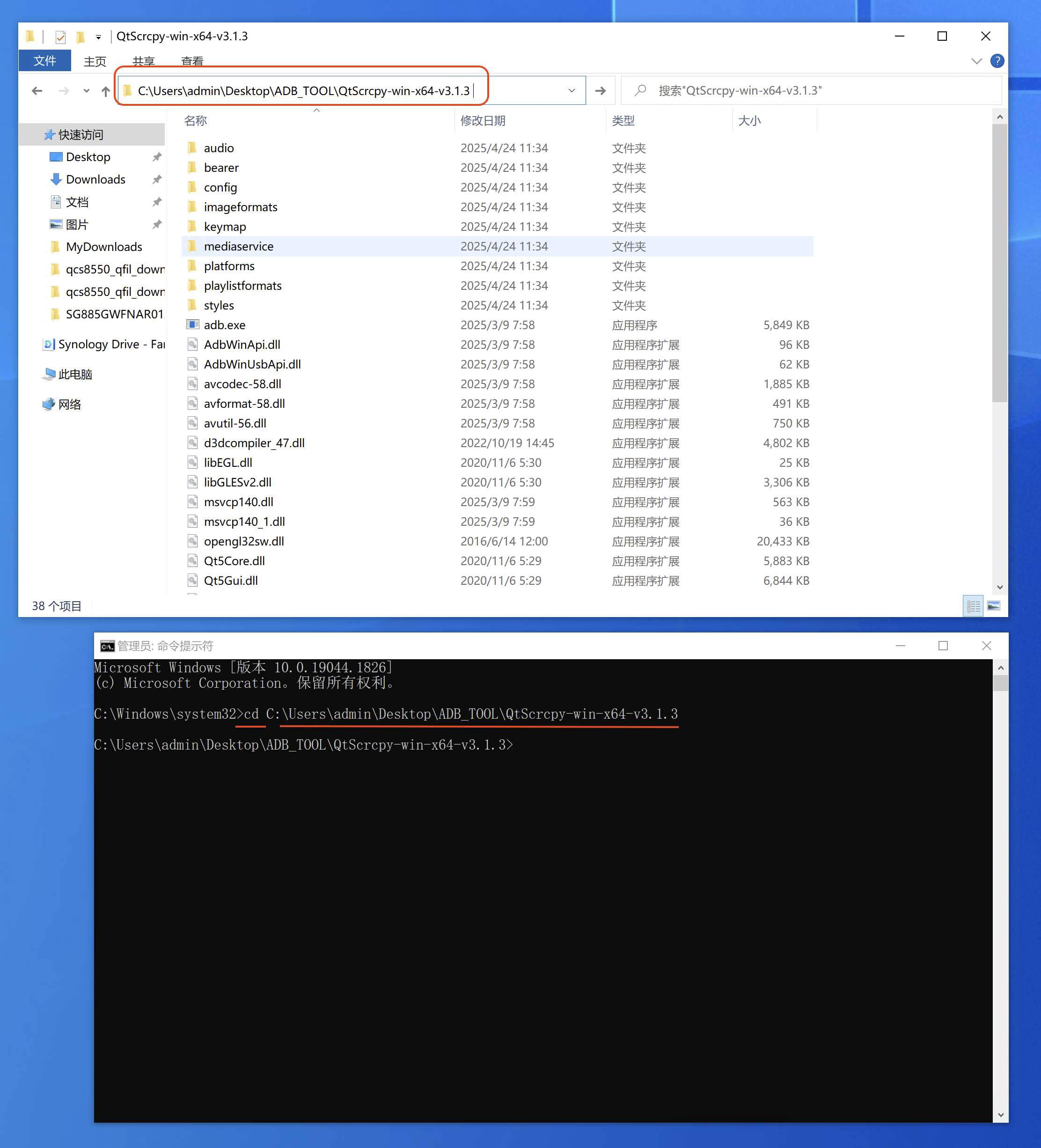Screen dimensions: 1041x1148
Task: Select the styles folder
Action: (x=219, y=305)
